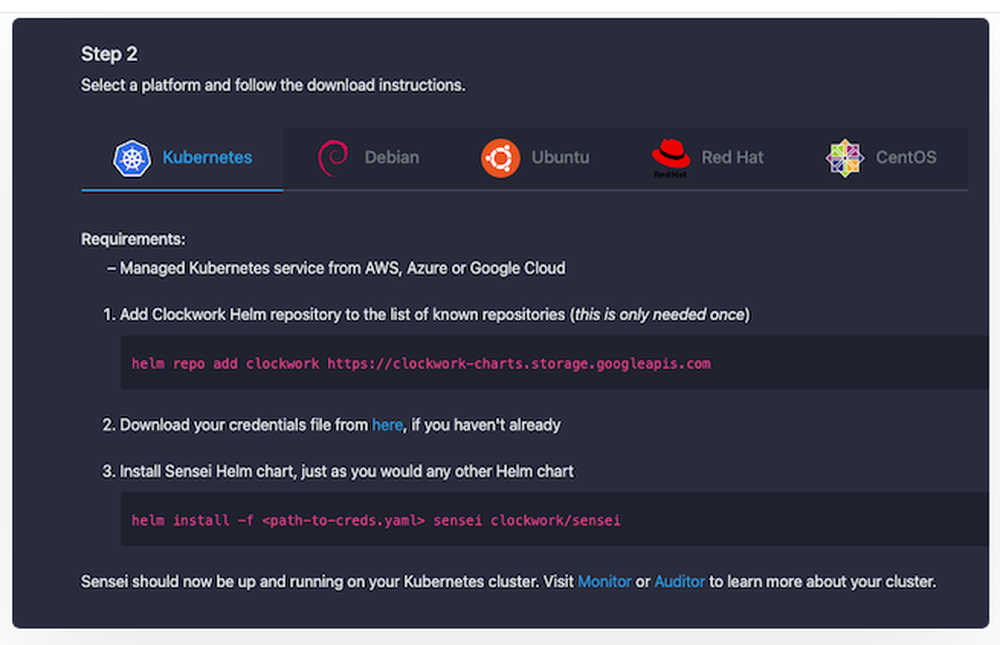
Task: Click the CentOS pinwheel logo
Action: tap(845, 158)
